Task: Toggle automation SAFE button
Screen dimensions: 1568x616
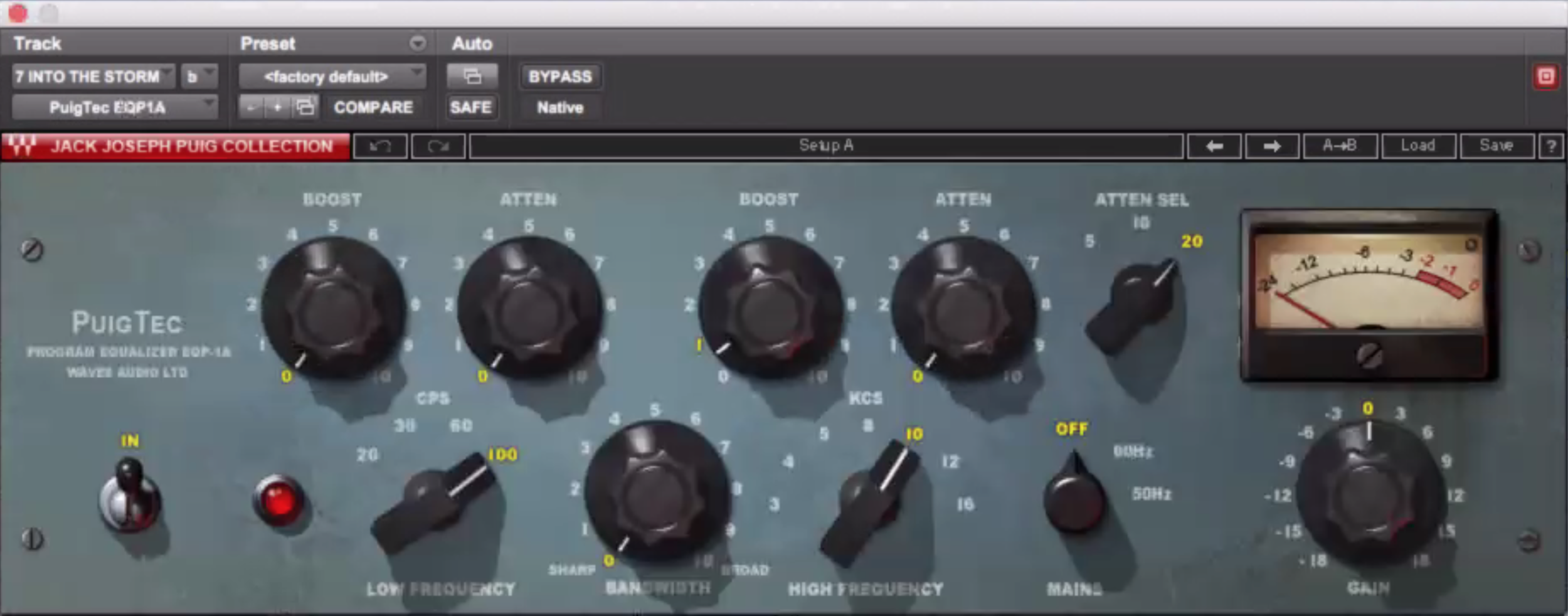Action: [471, 107]
